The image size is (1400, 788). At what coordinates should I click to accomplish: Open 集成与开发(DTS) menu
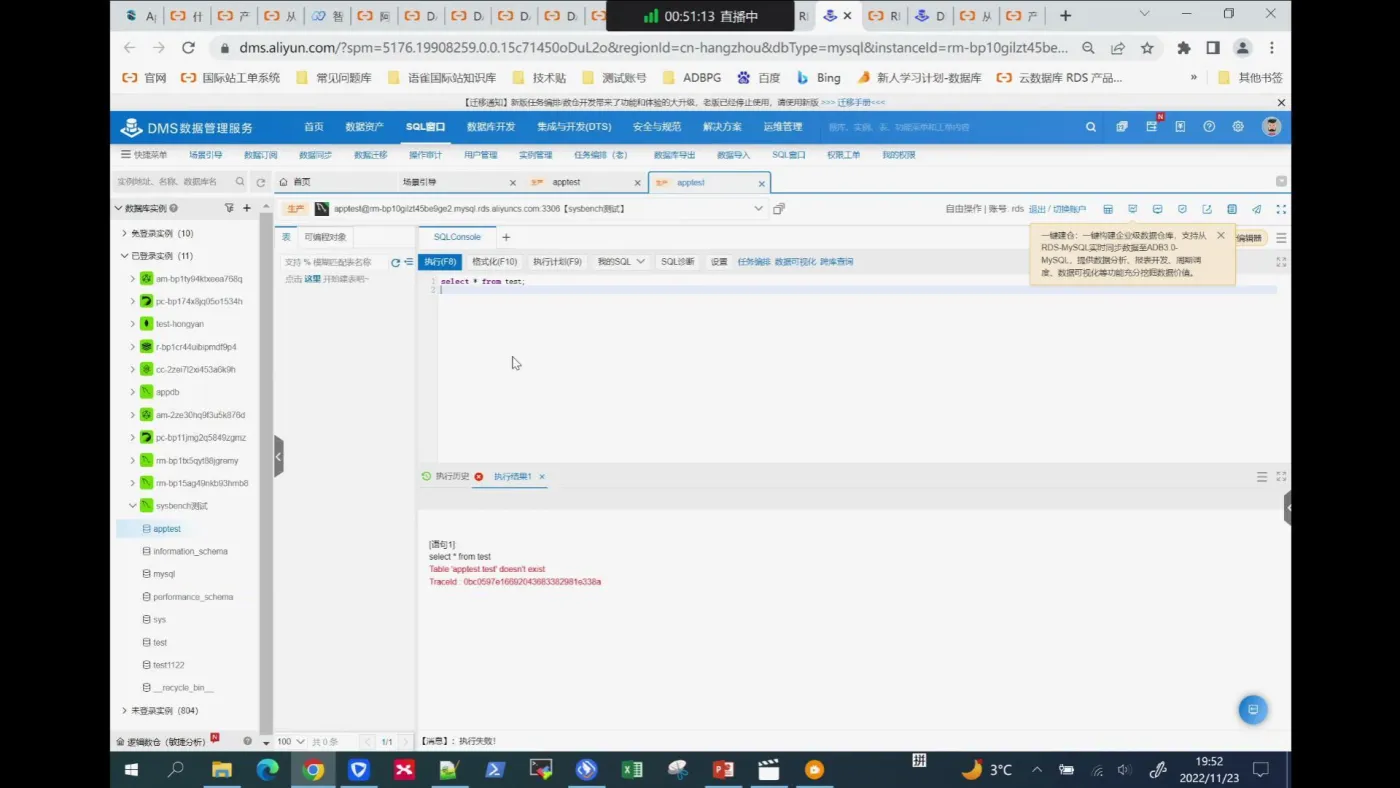[574, 127]
